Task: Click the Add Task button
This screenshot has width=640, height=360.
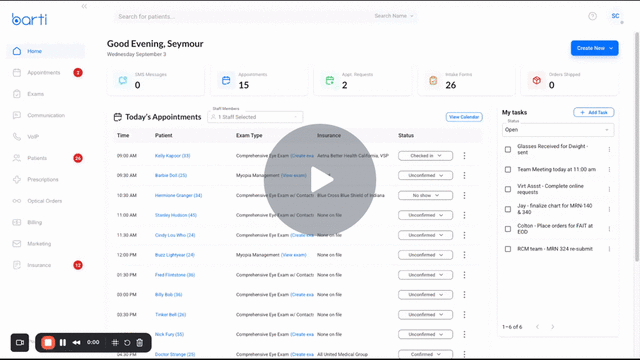Action: click(x=593, y=112)
